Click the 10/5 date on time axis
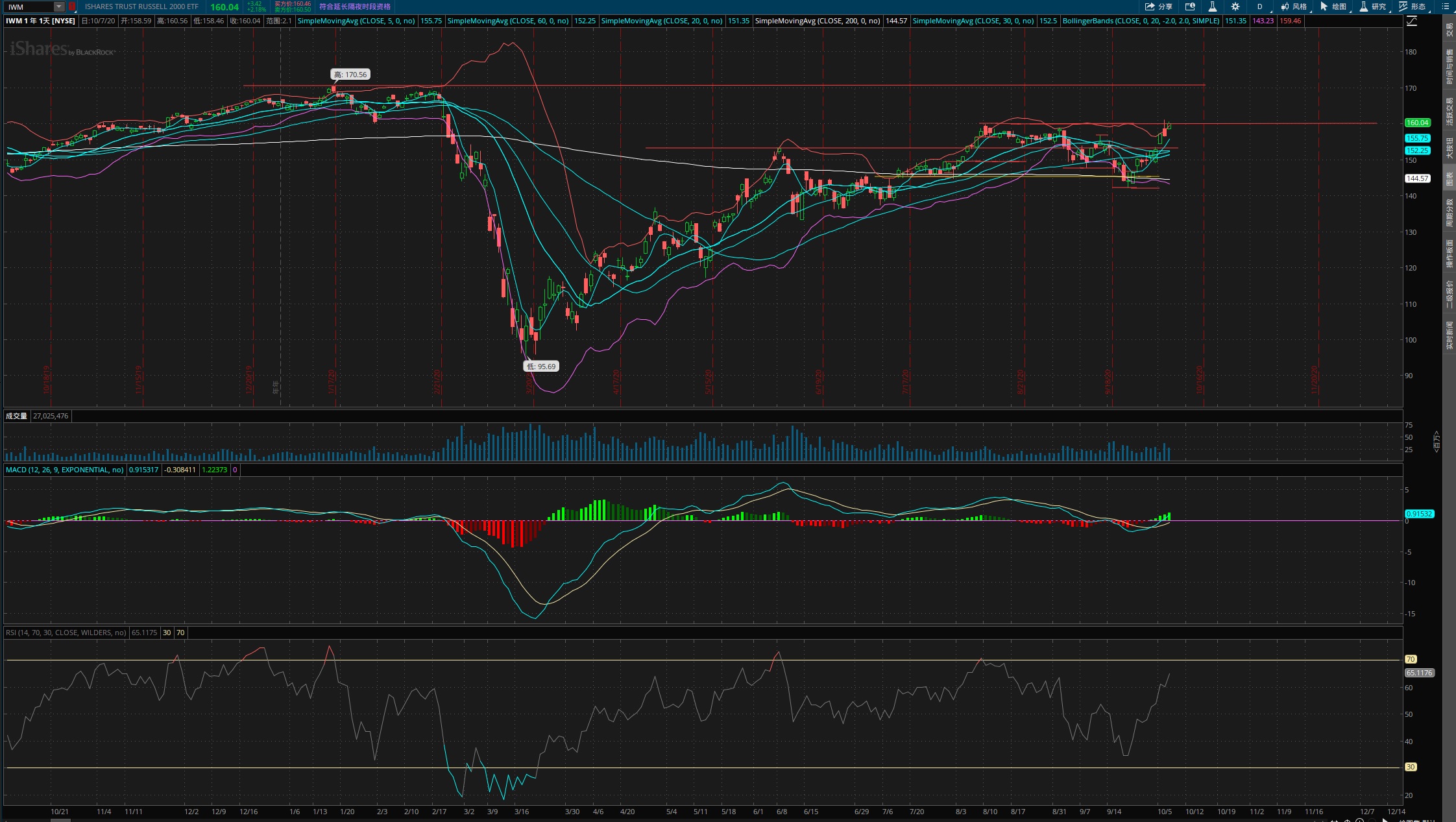 pos(1165,812)
